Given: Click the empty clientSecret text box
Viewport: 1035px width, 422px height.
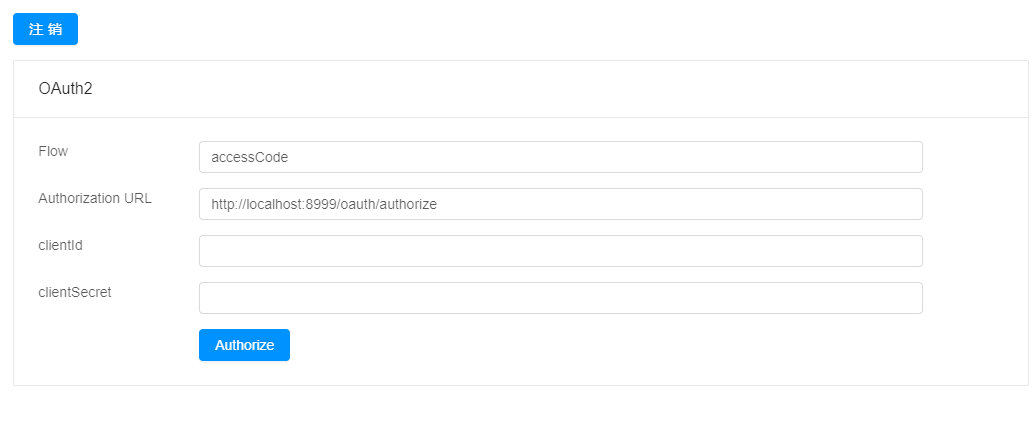Looking at the screenshot, I should 560,298.
